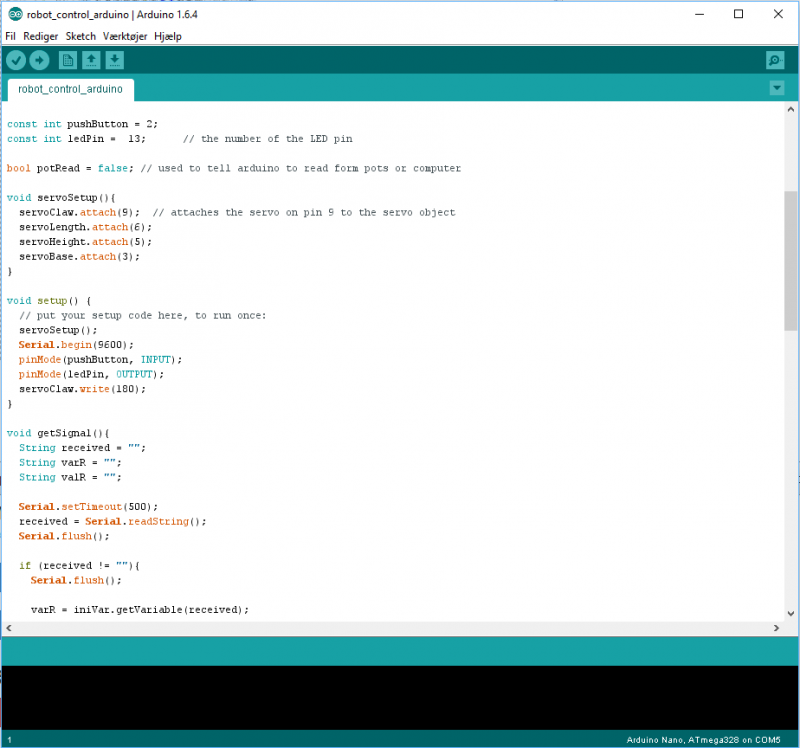Create a new sketch with the New icon
Screen dimensions: 800x748
pos(67,60)
